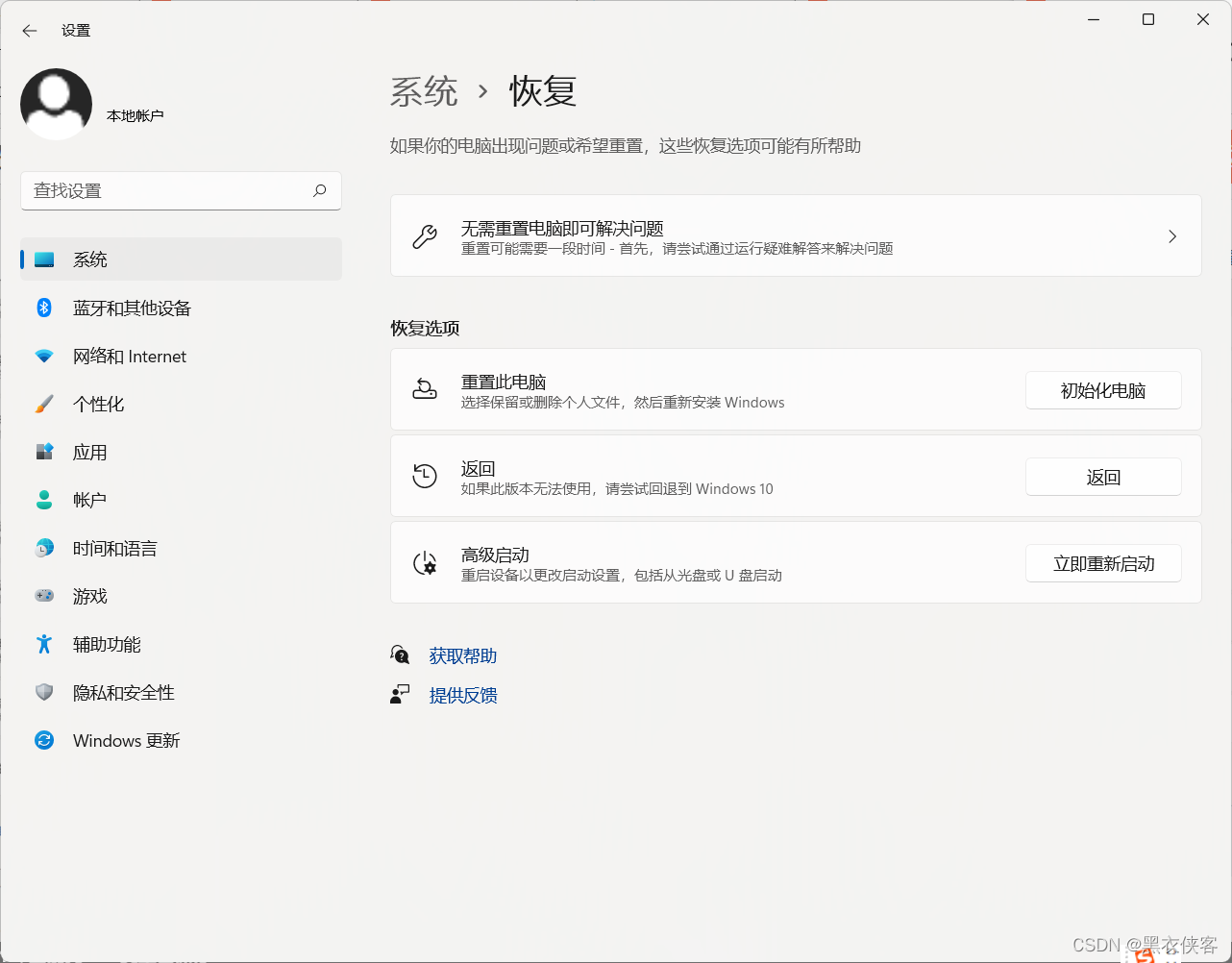The image size is (1232, 963).
Task: Open 隐私和安全性 settings page
Action: coord(181,692)
